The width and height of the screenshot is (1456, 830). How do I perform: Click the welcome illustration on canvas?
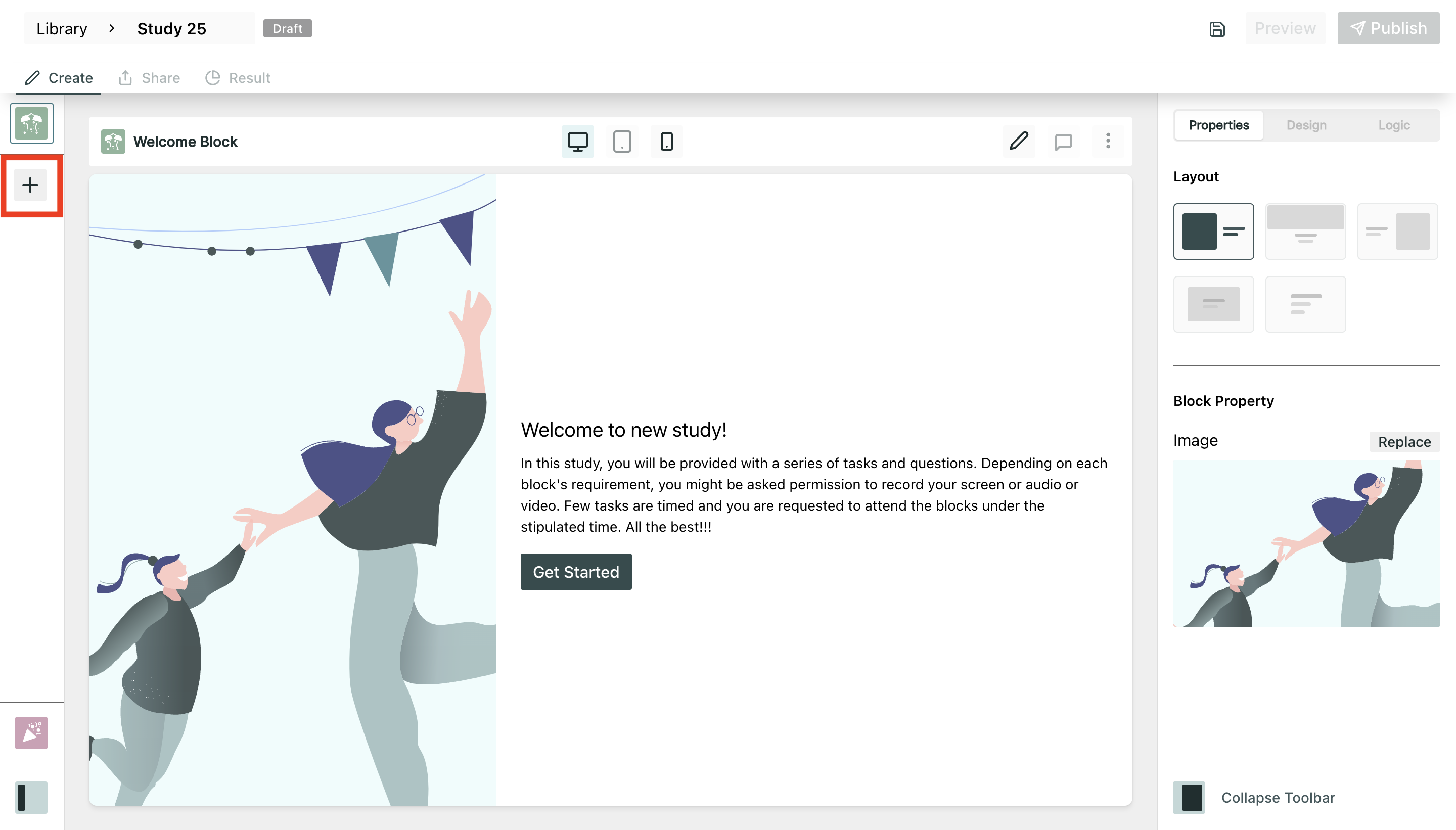point(292,490)
